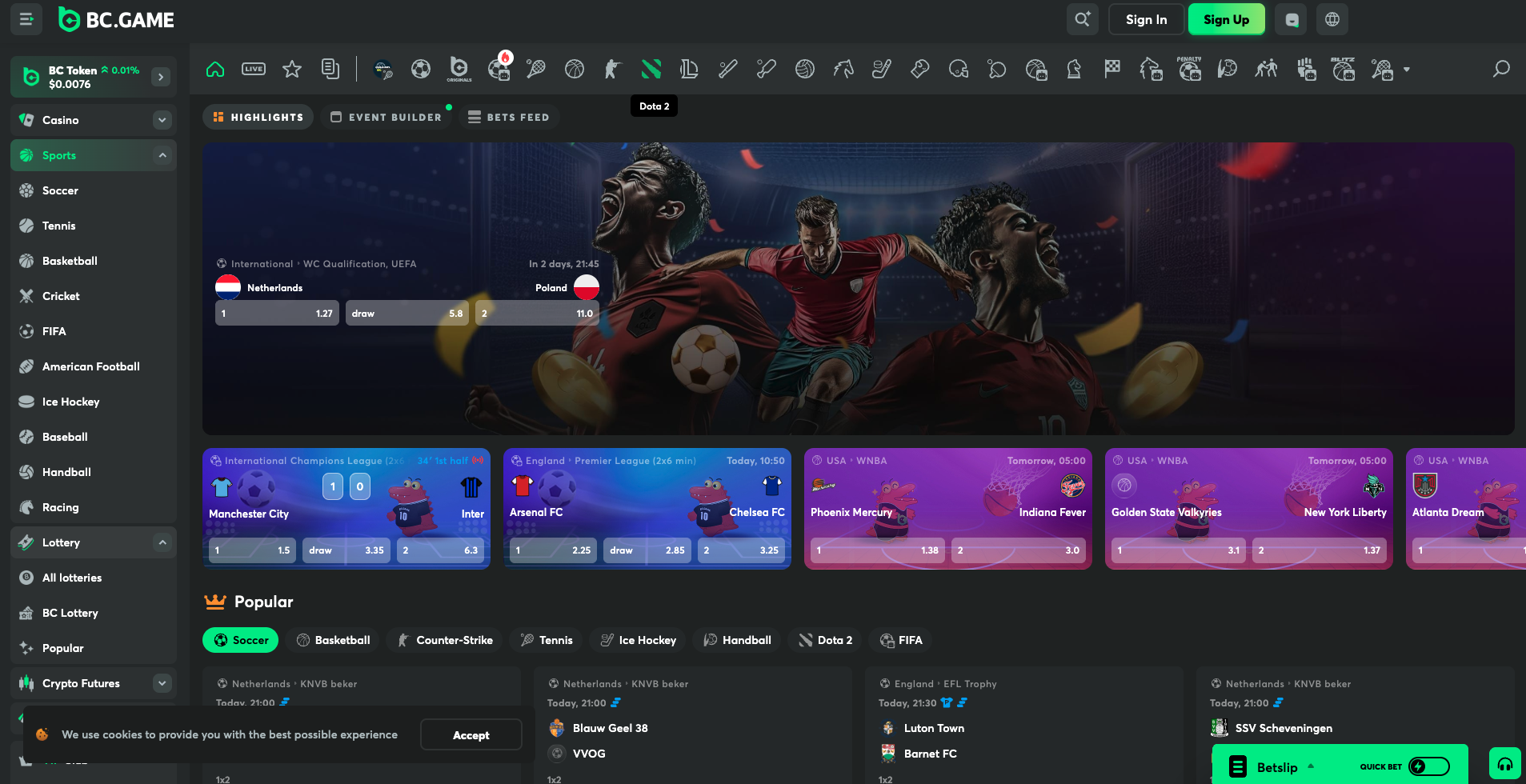
Task: Select the cricket bat icon in toolbar
Action: pos(766,69)
